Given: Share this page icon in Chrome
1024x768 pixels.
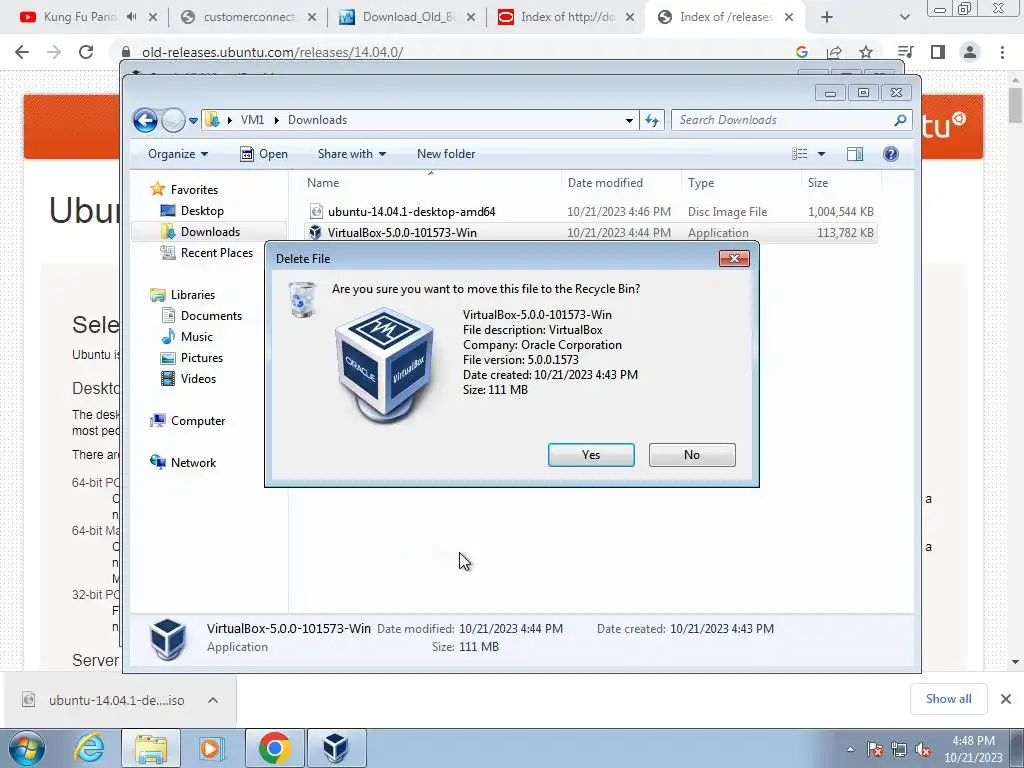Looking at the screenshot, I should pyautogui.click(x=834, y=52).
